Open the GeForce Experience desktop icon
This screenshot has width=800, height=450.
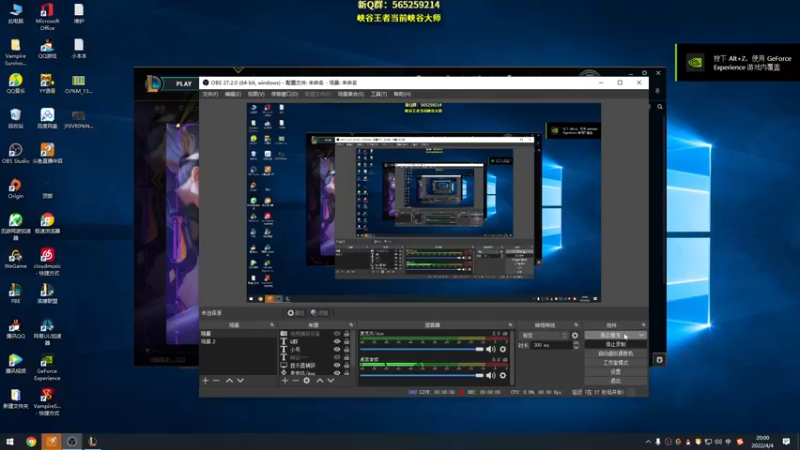pos(47,367)
